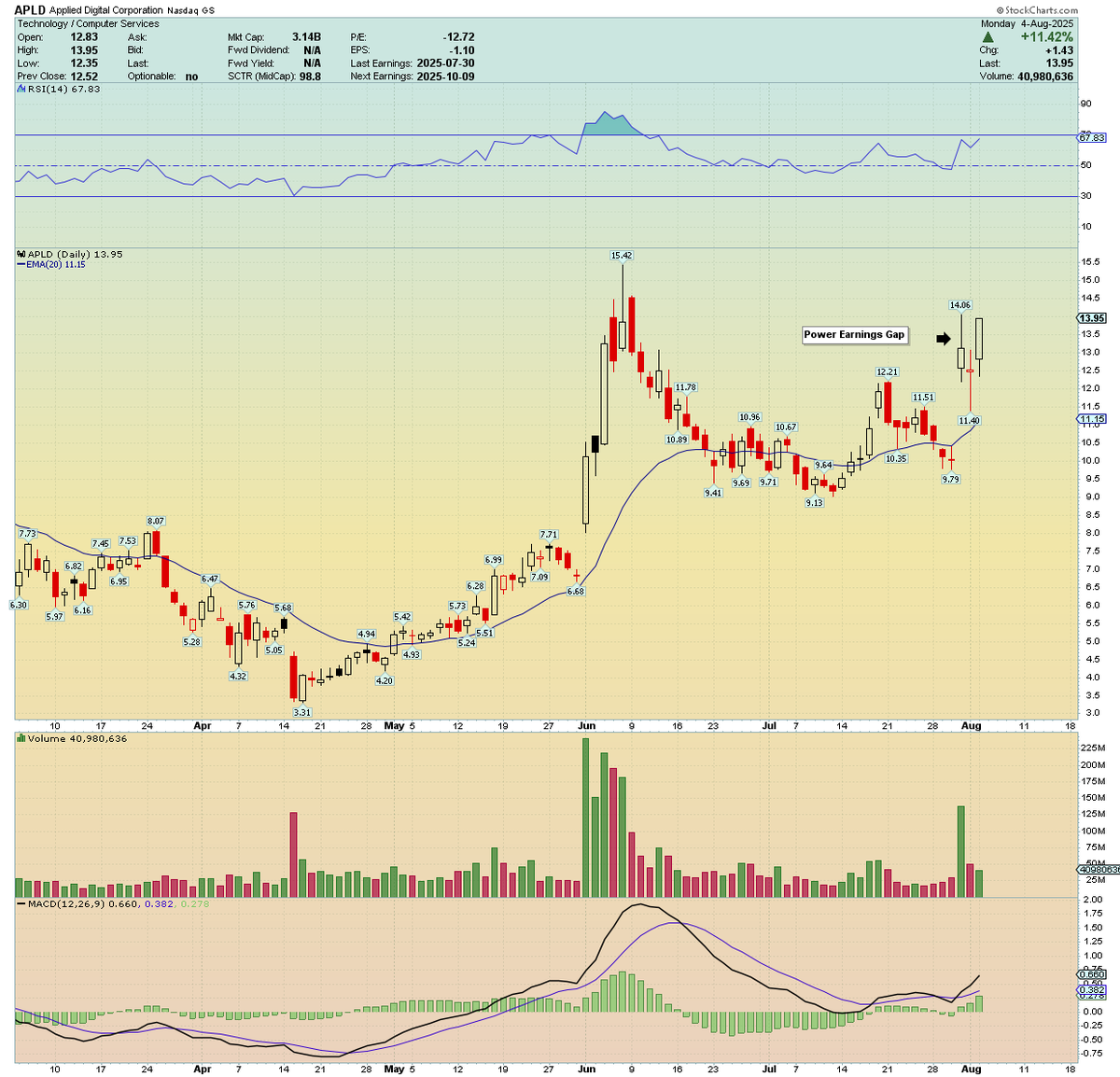Click the 0.660 MACD tag on the right axis
Image resolution: width=1120 pixels, height=1077 pixels.
(1091, 974)
